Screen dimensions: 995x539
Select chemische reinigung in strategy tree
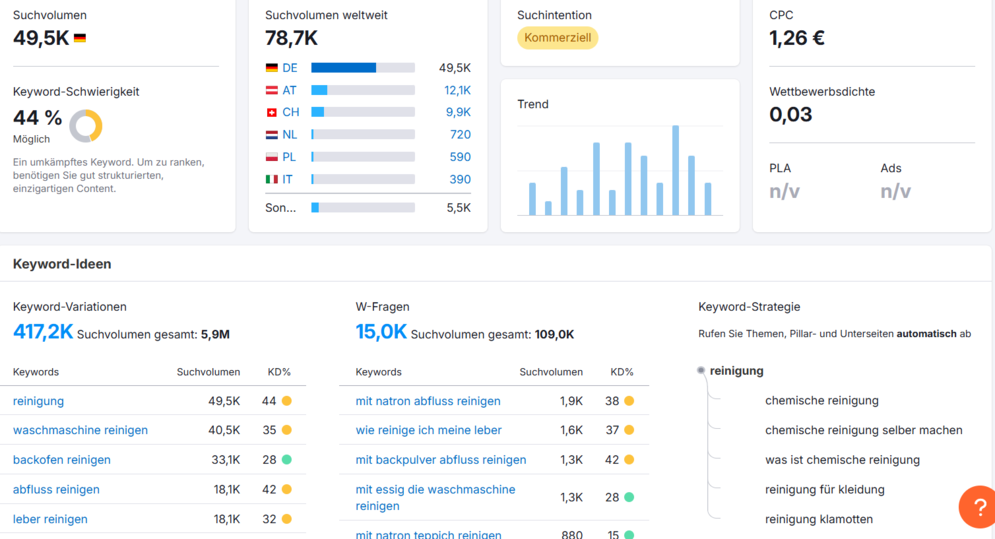pyautogui.click(x=822, y=401)
